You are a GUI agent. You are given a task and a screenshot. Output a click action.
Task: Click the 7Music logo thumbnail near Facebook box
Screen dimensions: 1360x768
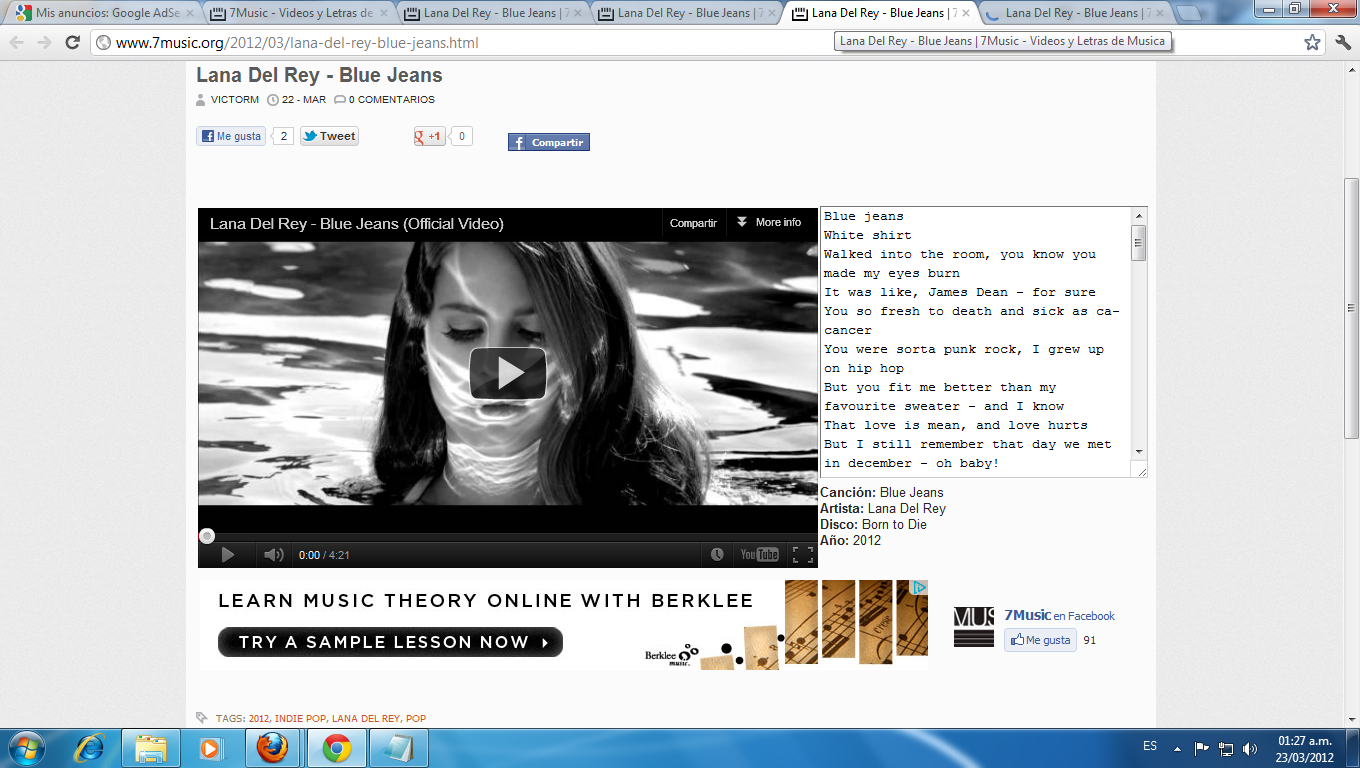(974, 627)
